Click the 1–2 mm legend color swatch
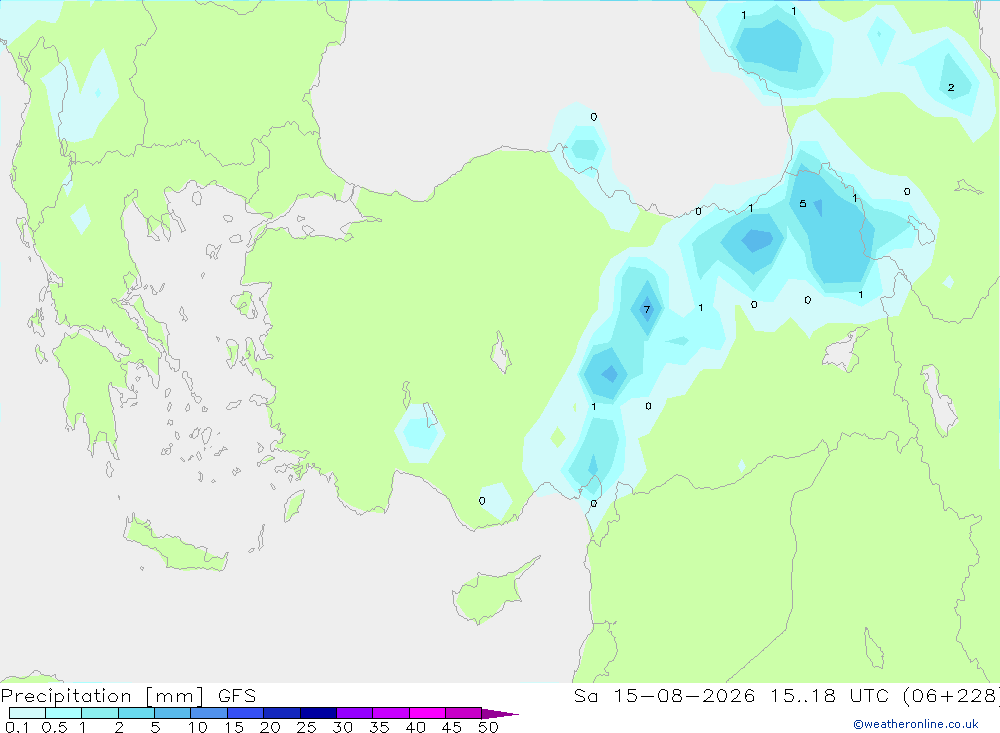The height and width of the screenshot is (733, 1000). tap(100, 713)
